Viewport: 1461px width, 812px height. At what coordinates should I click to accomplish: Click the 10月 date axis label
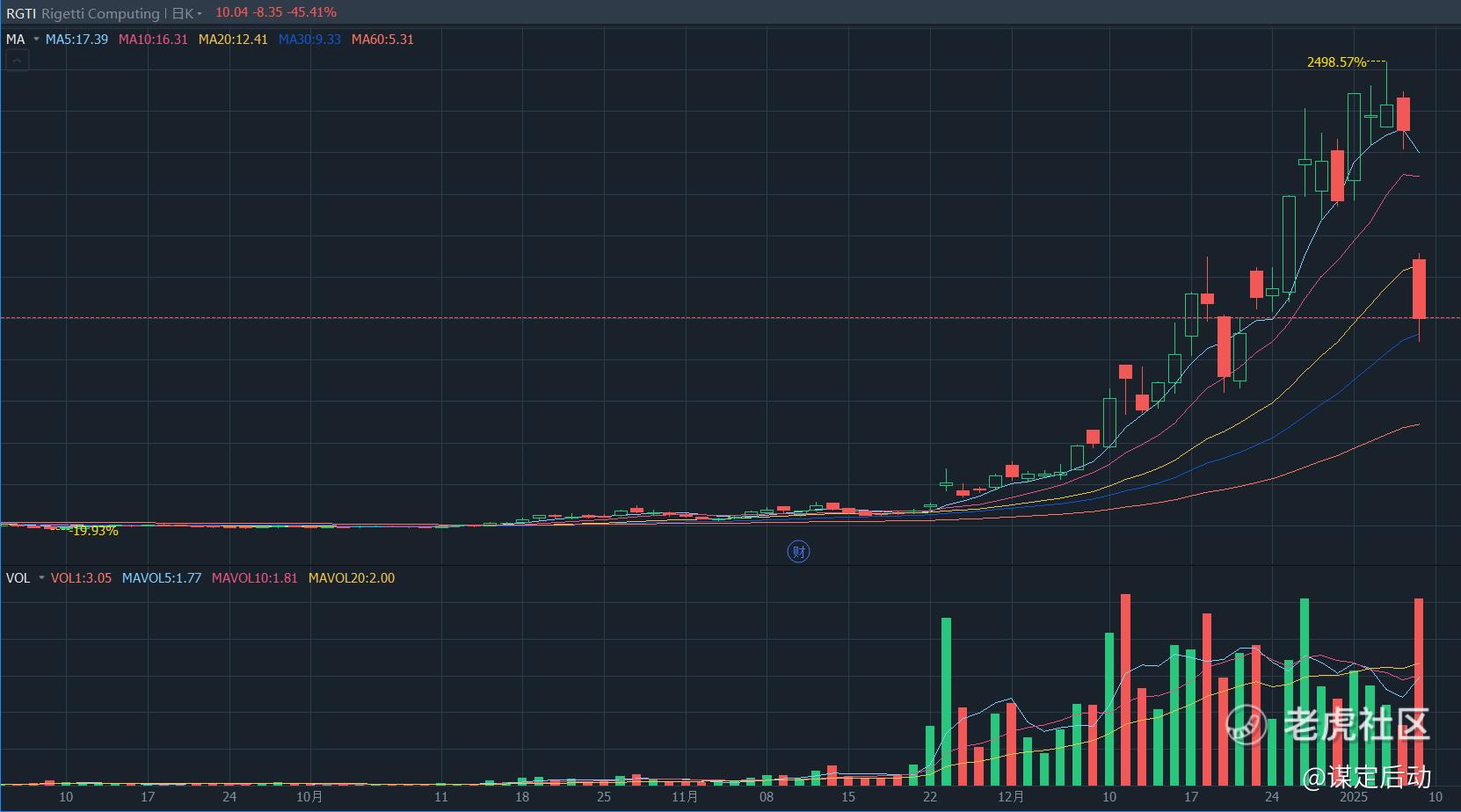pos(309,797)
